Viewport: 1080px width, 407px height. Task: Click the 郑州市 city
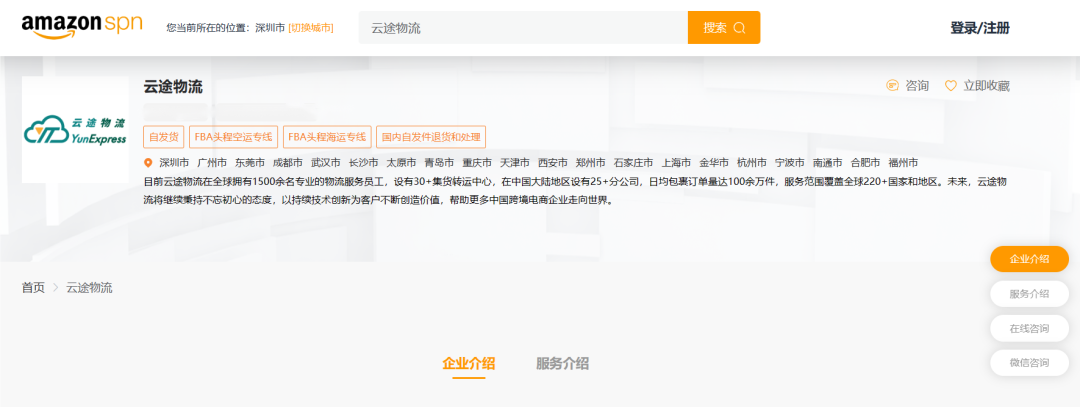(590, 163)
